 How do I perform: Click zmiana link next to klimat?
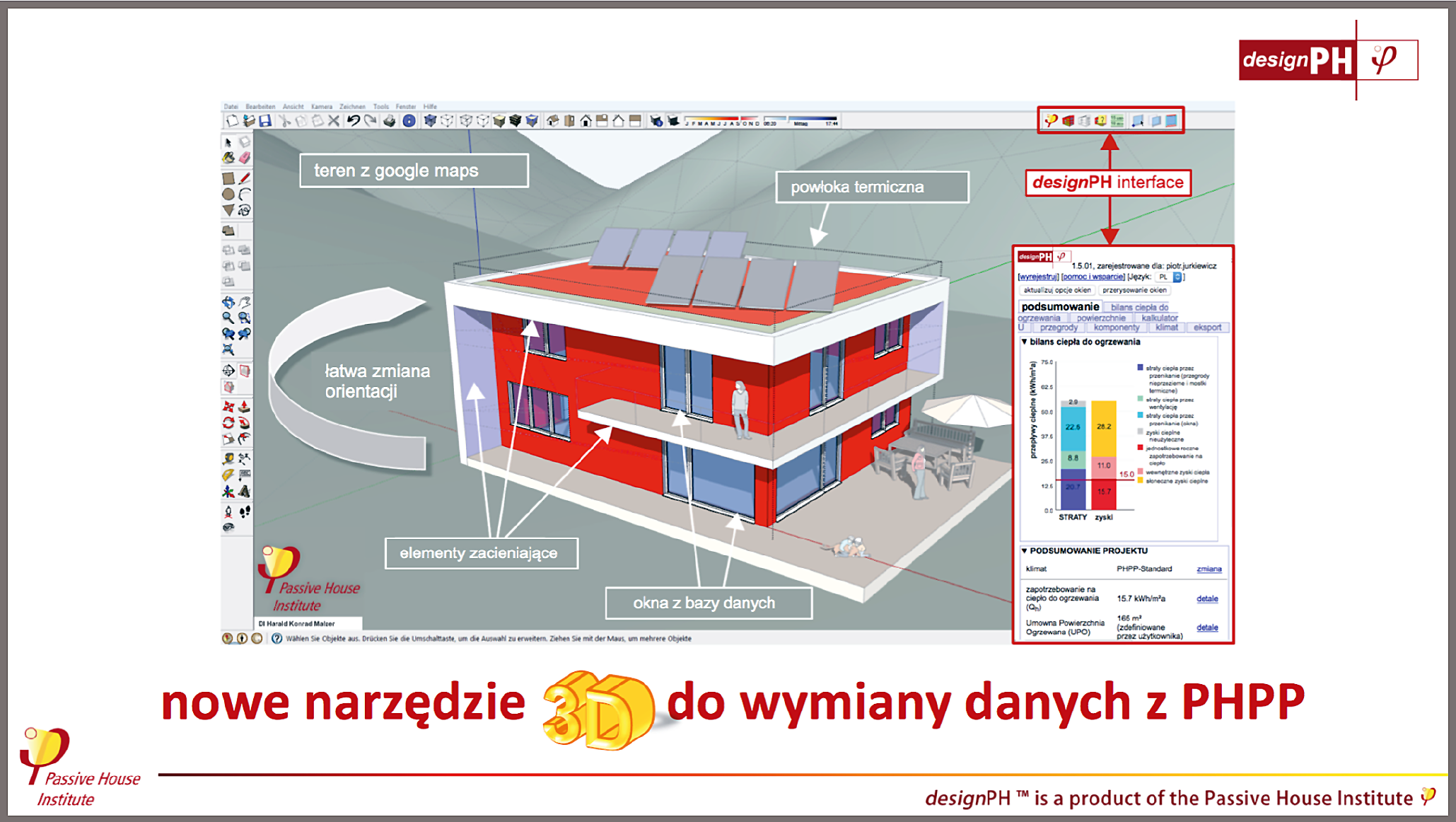pyautogui.click(x=1209, y=569)
